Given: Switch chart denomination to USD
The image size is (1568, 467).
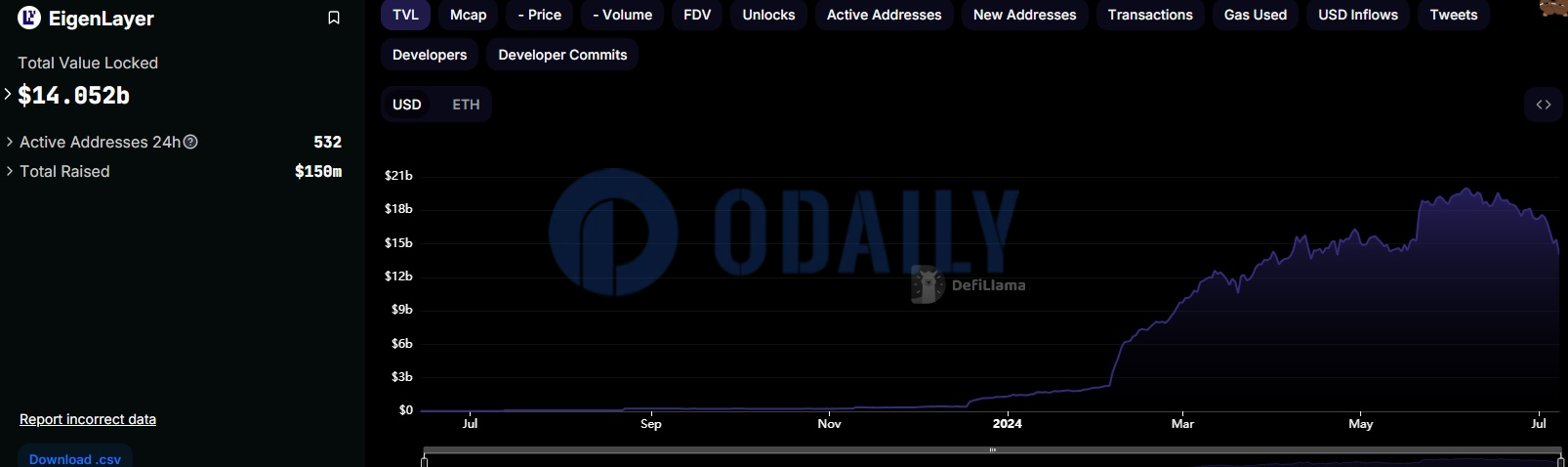Looking at the screenshot, I should click(x=407, y=105).
